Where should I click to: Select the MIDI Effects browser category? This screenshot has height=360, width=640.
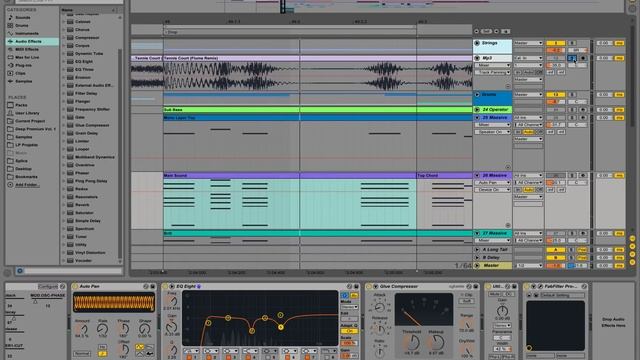[27, 49]
